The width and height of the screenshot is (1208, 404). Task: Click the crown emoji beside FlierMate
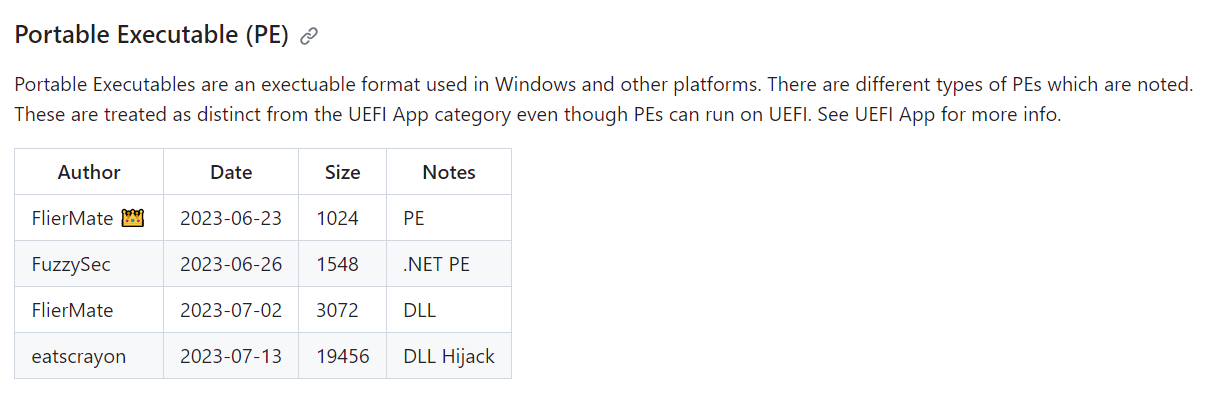coord(133,218)
